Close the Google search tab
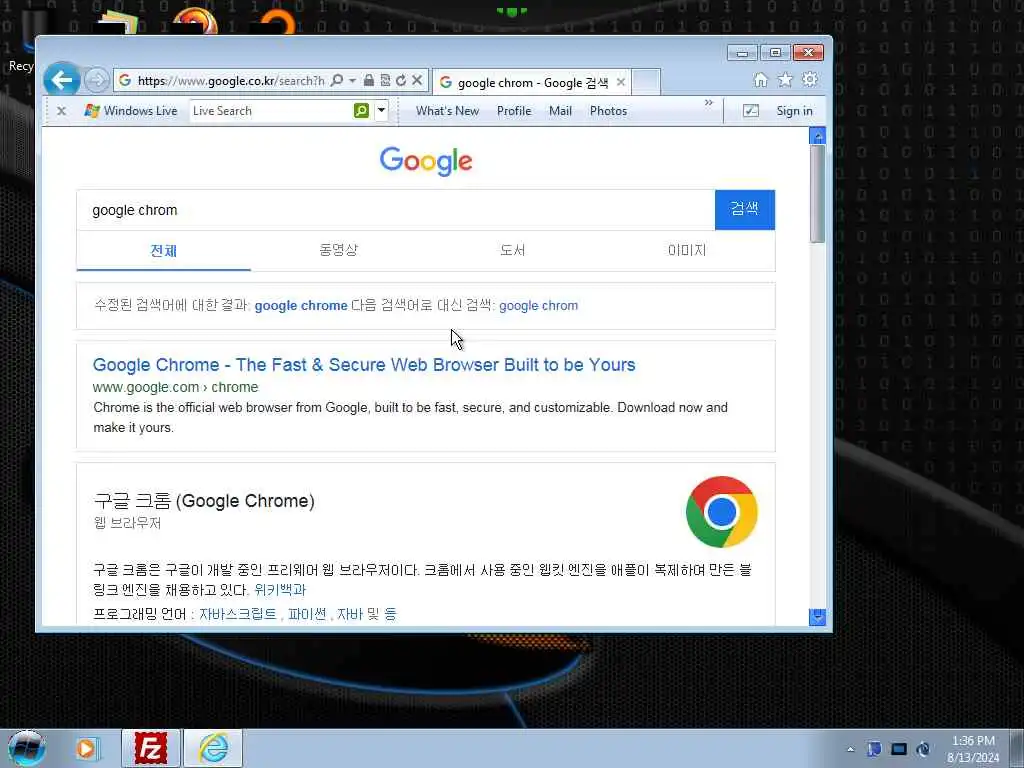This screenshot has width=1024, height=768. pyautogui.click(x=620, y=82)
